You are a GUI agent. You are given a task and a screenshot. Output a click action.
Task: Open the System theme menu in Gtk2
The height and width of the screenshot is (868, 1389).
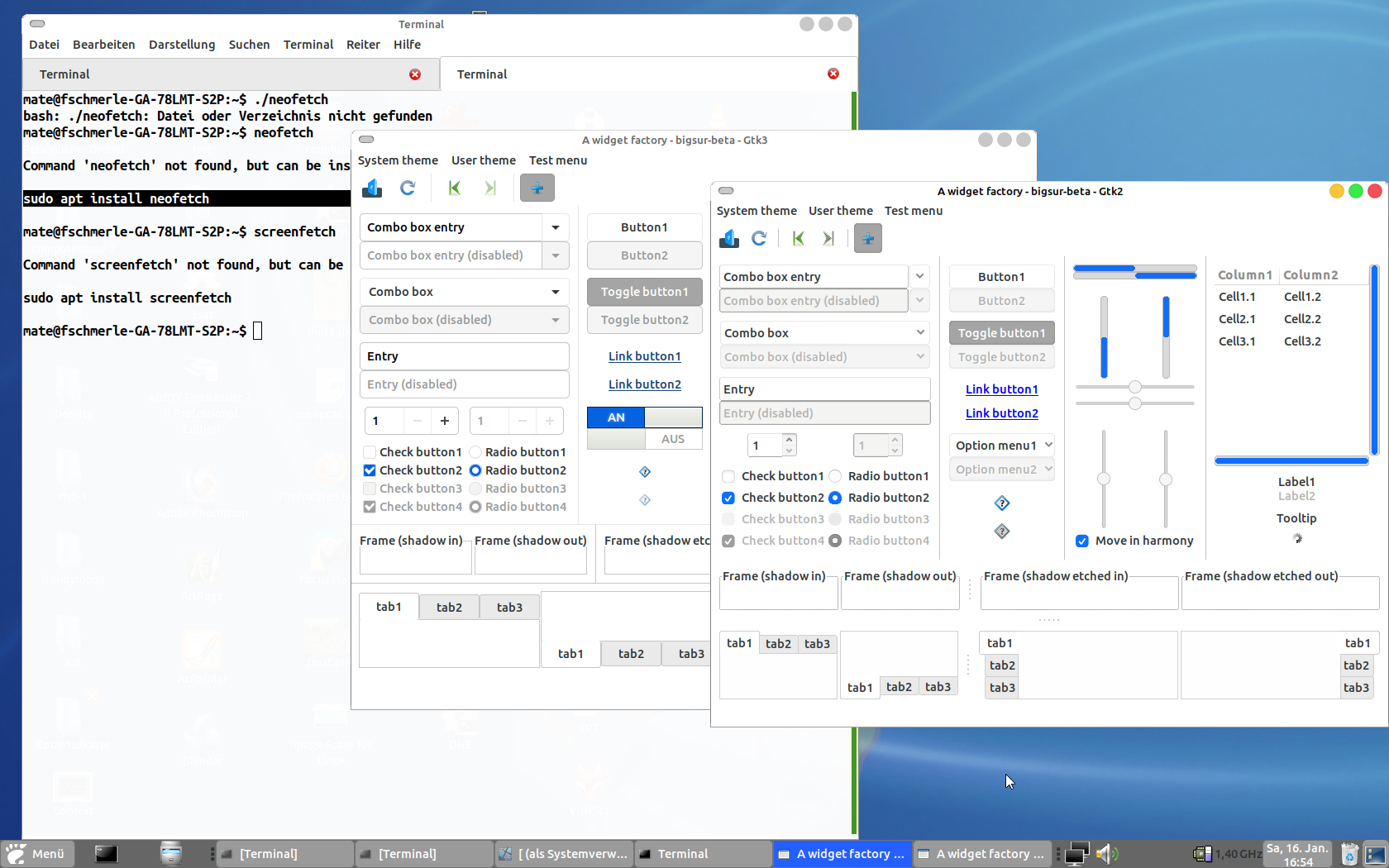click(757, 211)
